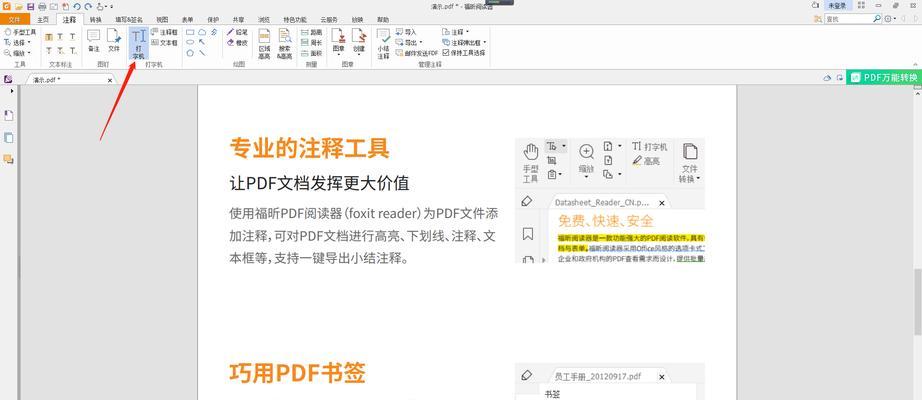Image resolution: width=922 pixels, height=400 pixels.
Task: Click the vertical scrollbar thumb of document
Action: [x=917, y=302]
